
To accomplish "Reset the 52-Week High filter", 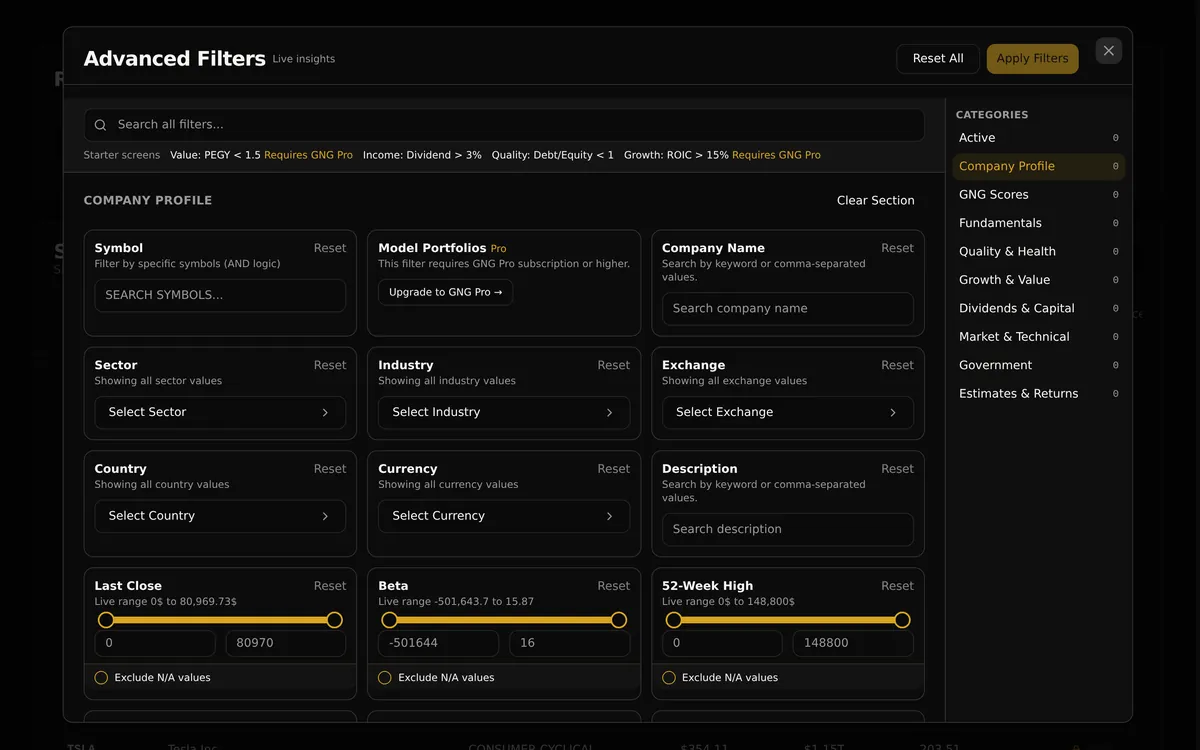I will pos(897,587).
